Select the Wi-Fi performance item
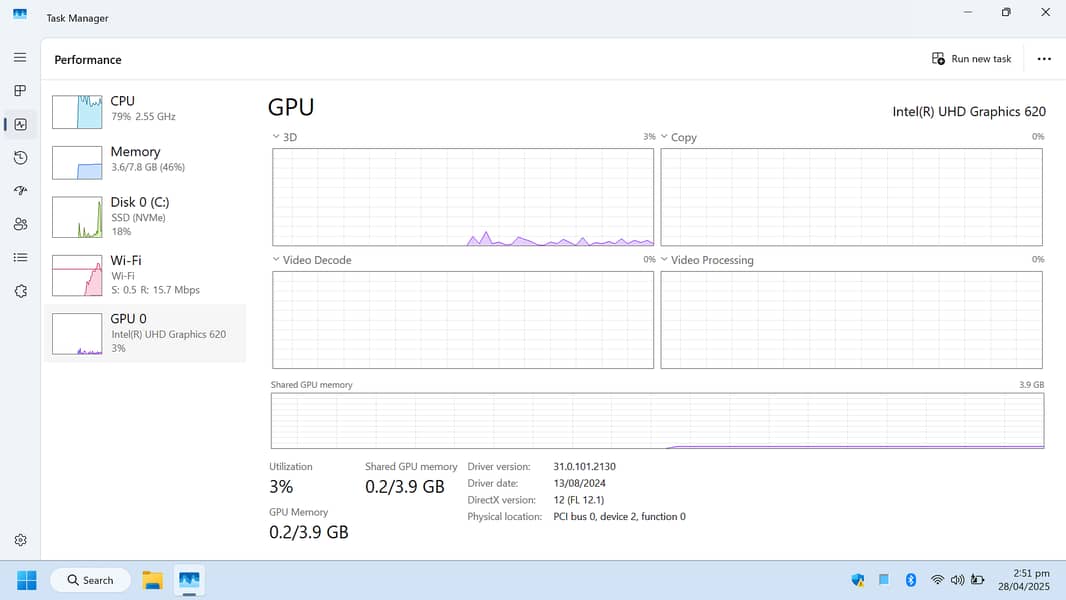Screen dimensions: 1066x600 coord(145,275)
